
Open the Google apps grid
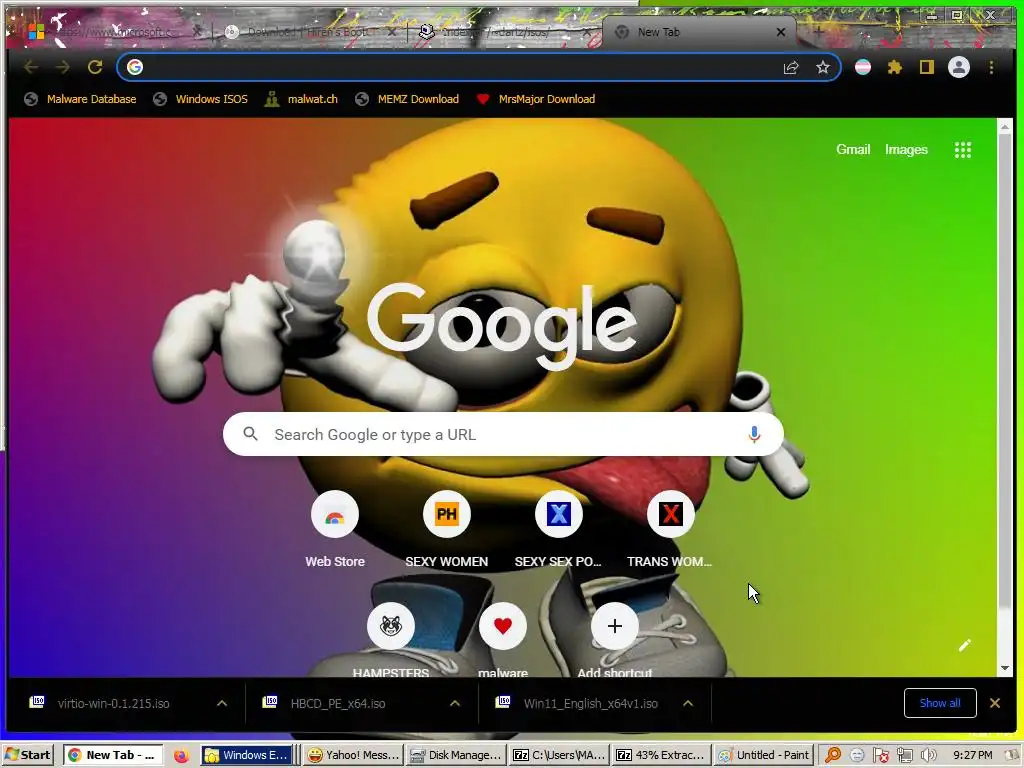coord(963,150)
